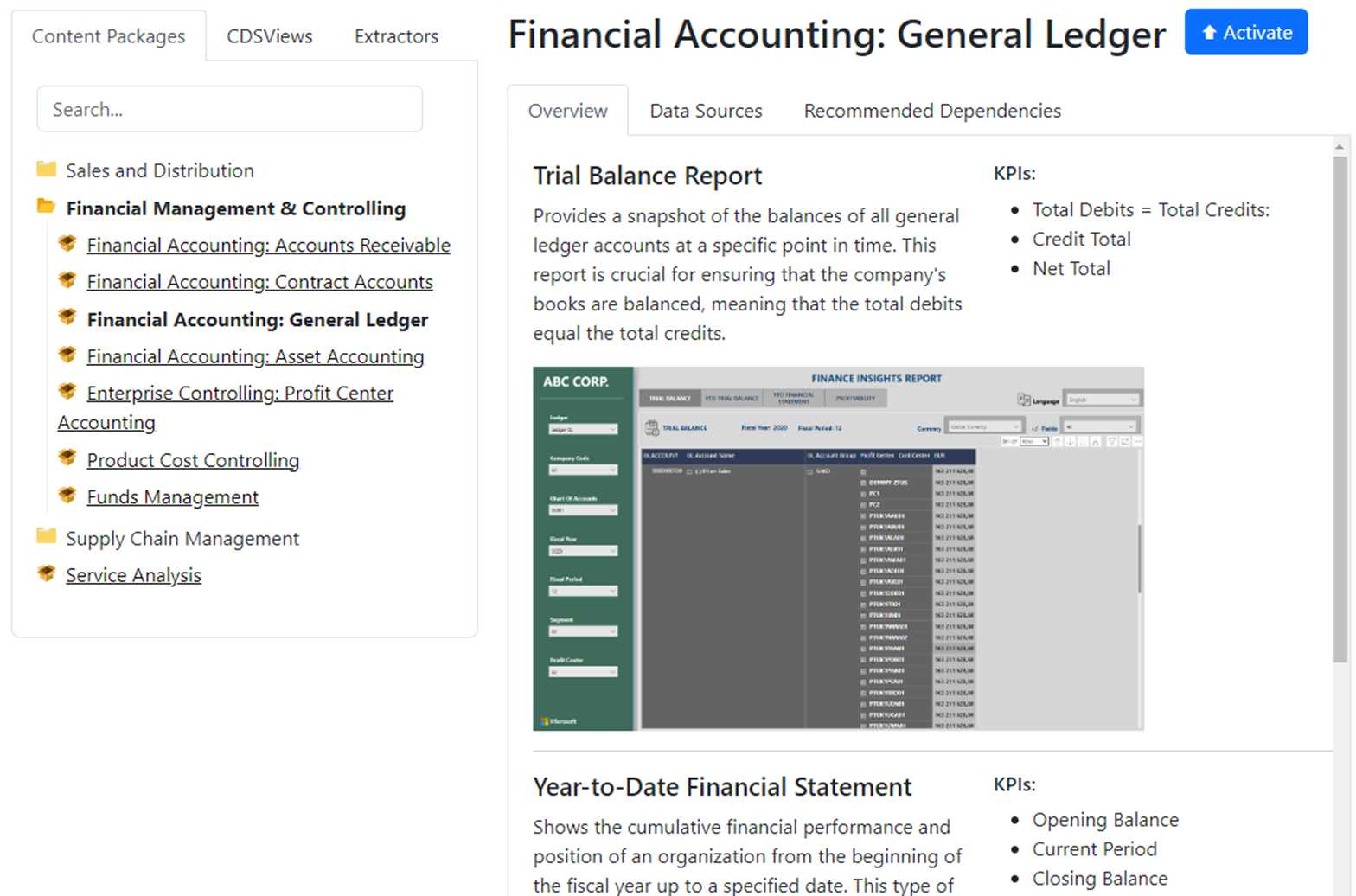The width and height of the screenshot is (1356, 896).
Task: Click the package icon beside Profit Center Accounting
Action: 67,391
